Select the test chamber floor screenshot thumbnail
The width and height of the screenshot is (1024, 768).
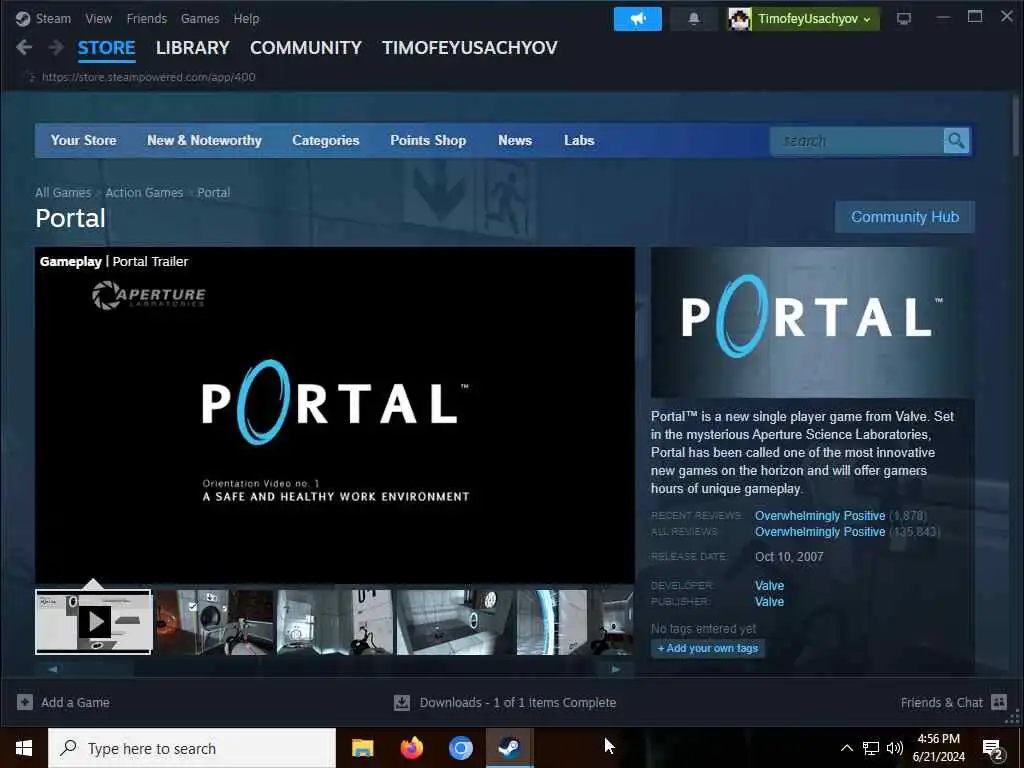(x=455, y=622)
